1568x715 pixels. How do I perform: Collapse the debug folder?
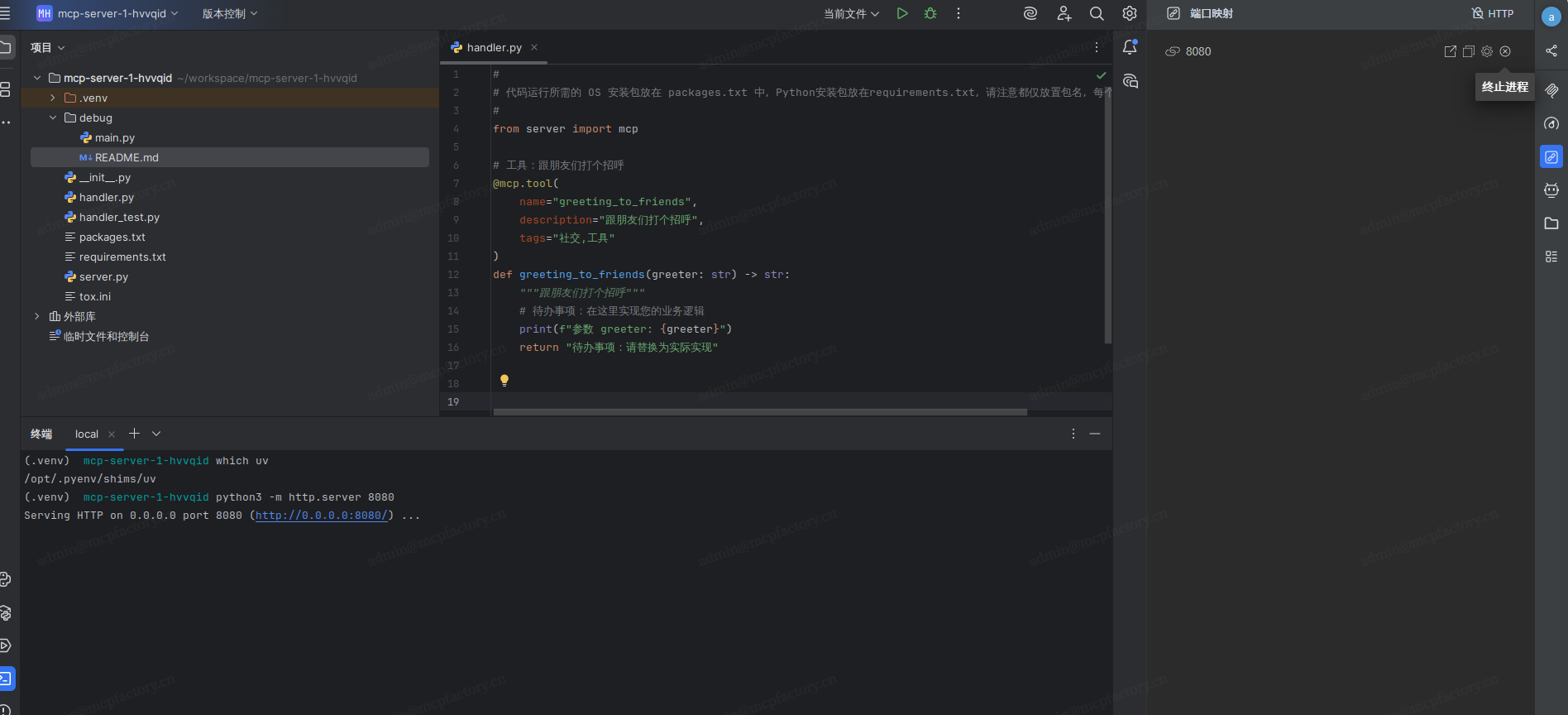[53, 118]
